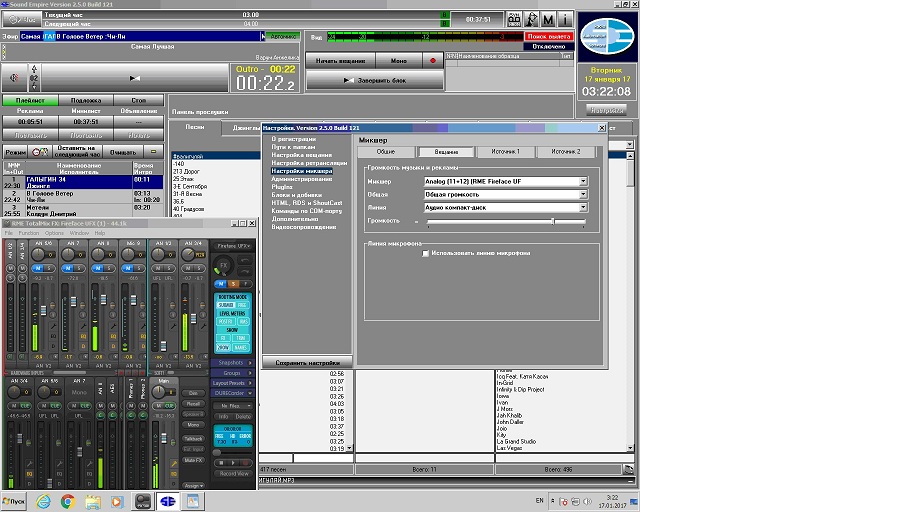
Task: Click the DURecorder stop button in TotalMix
Action: (221, 463)
